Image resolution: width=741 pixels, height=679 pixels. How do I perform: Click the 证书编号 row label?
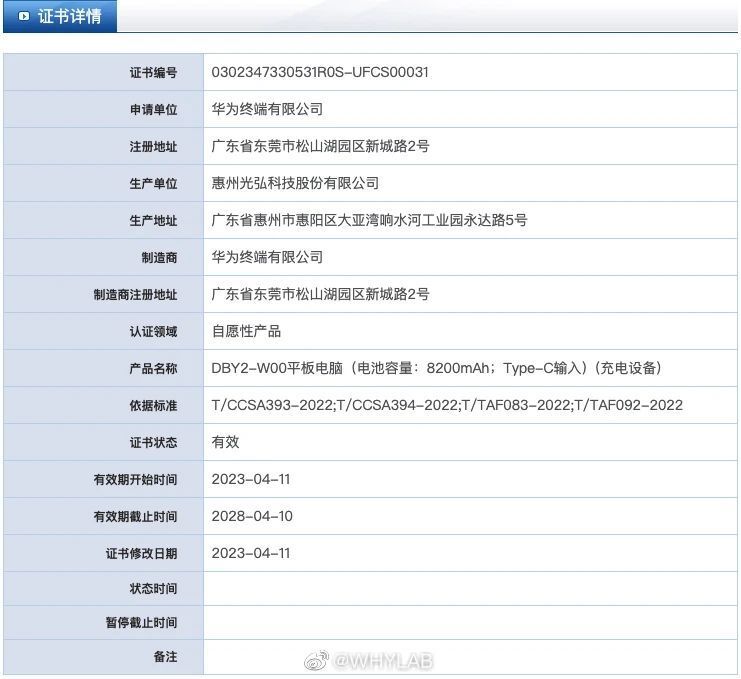(154, 73)
